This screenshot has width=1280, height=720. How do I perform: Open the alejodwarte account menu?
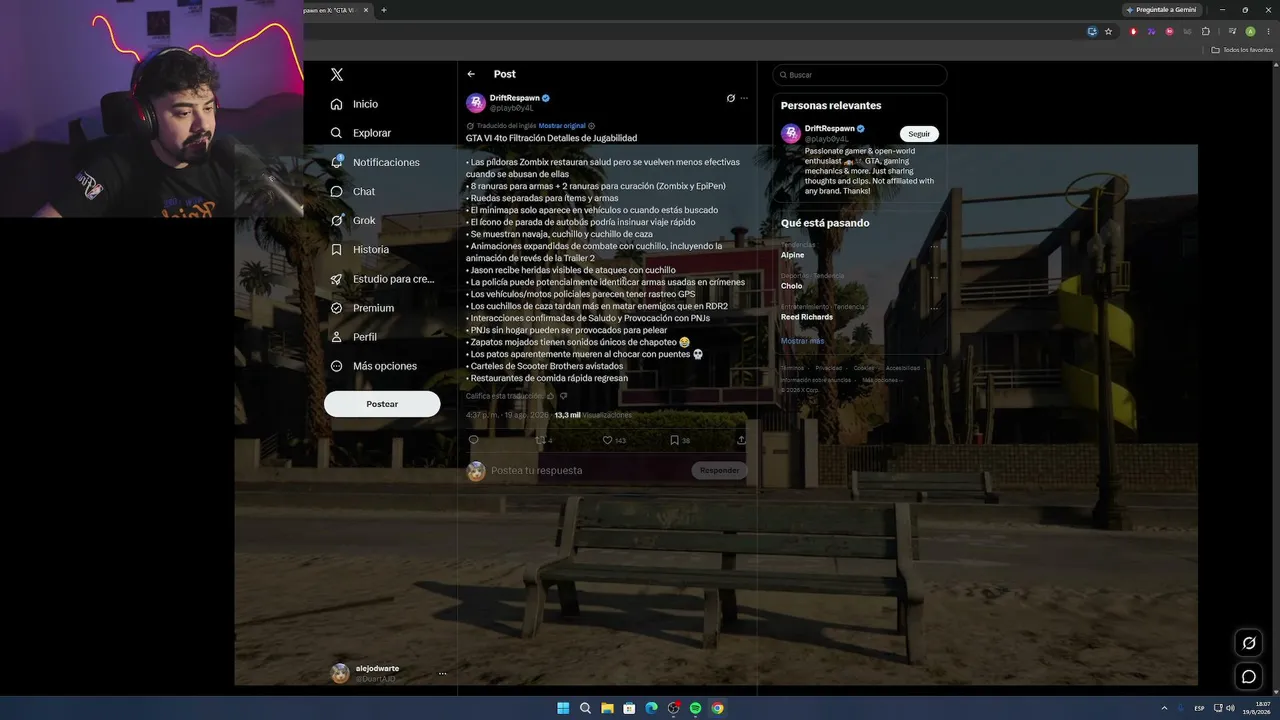[x=389, y=674]
